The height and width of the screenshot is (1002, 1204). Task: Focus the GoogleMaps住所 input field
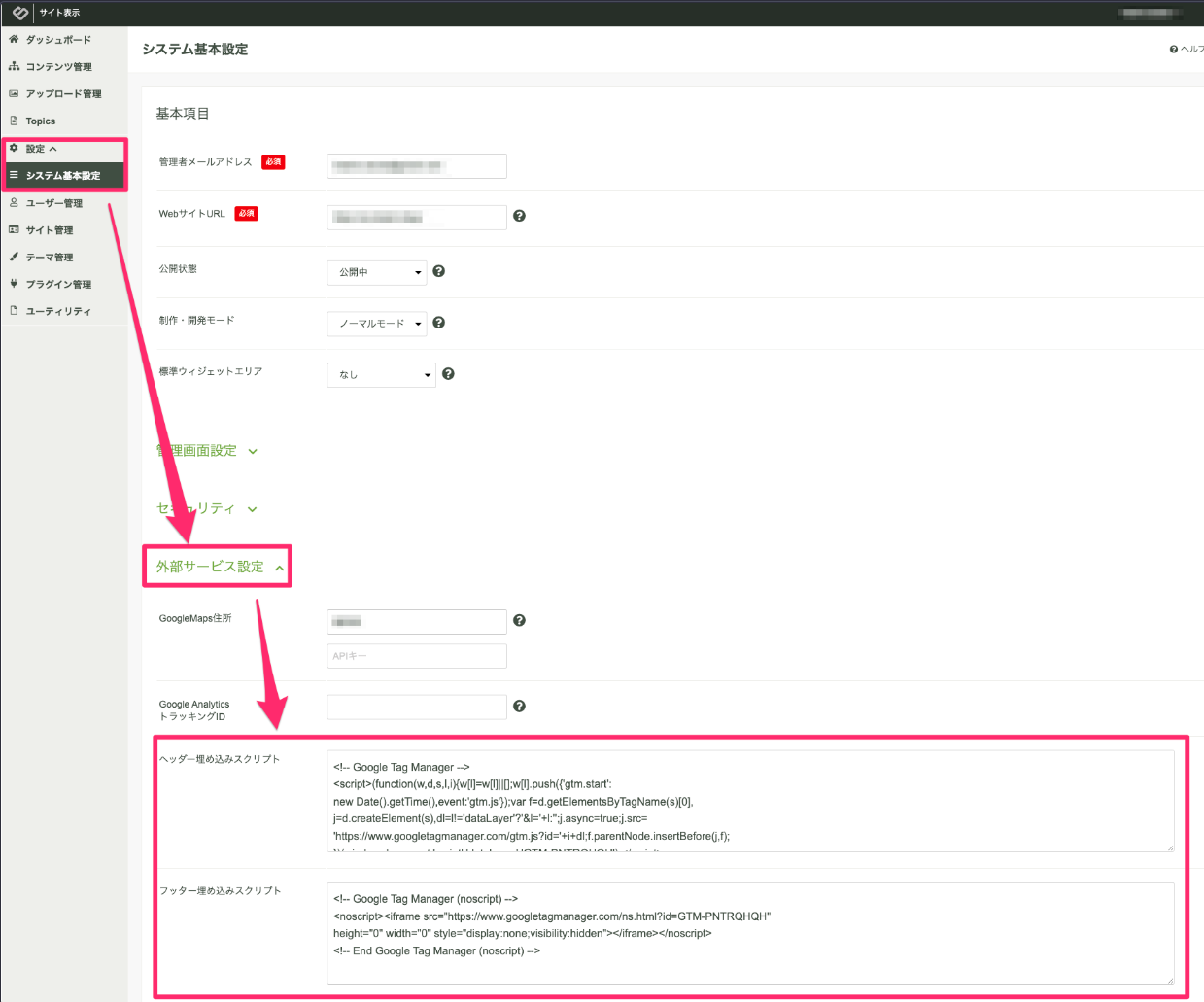click(417, 621)
